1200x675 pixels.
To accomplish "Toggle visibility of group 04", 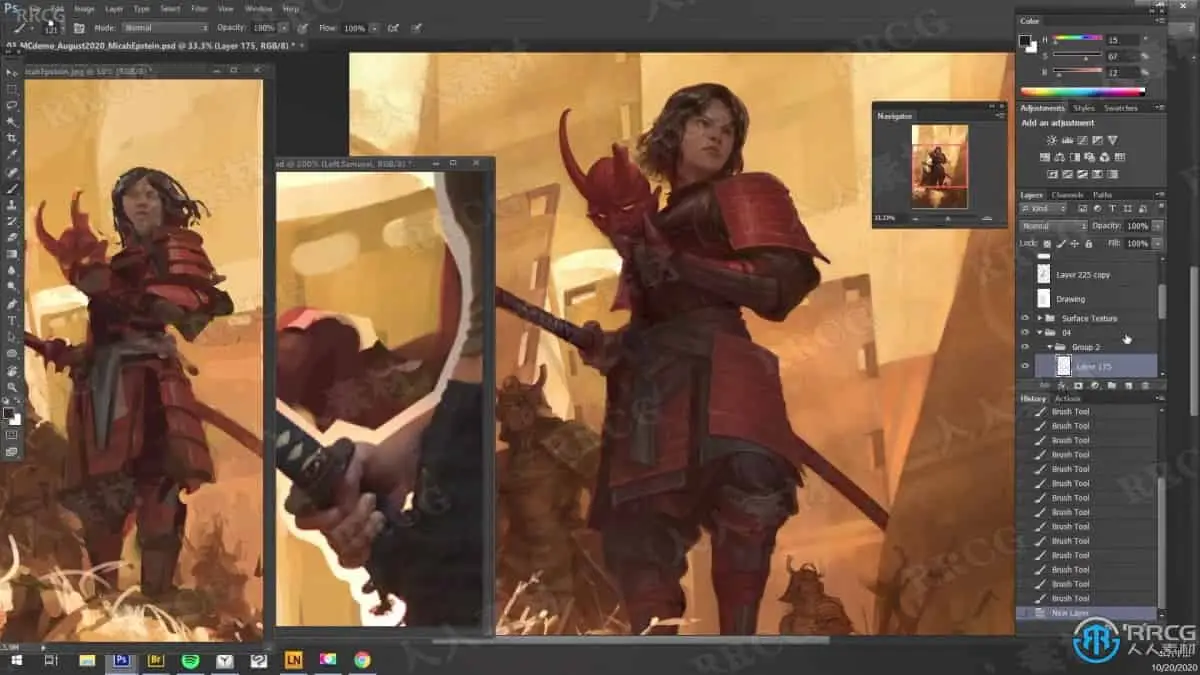I will [x=1024, y=332].
